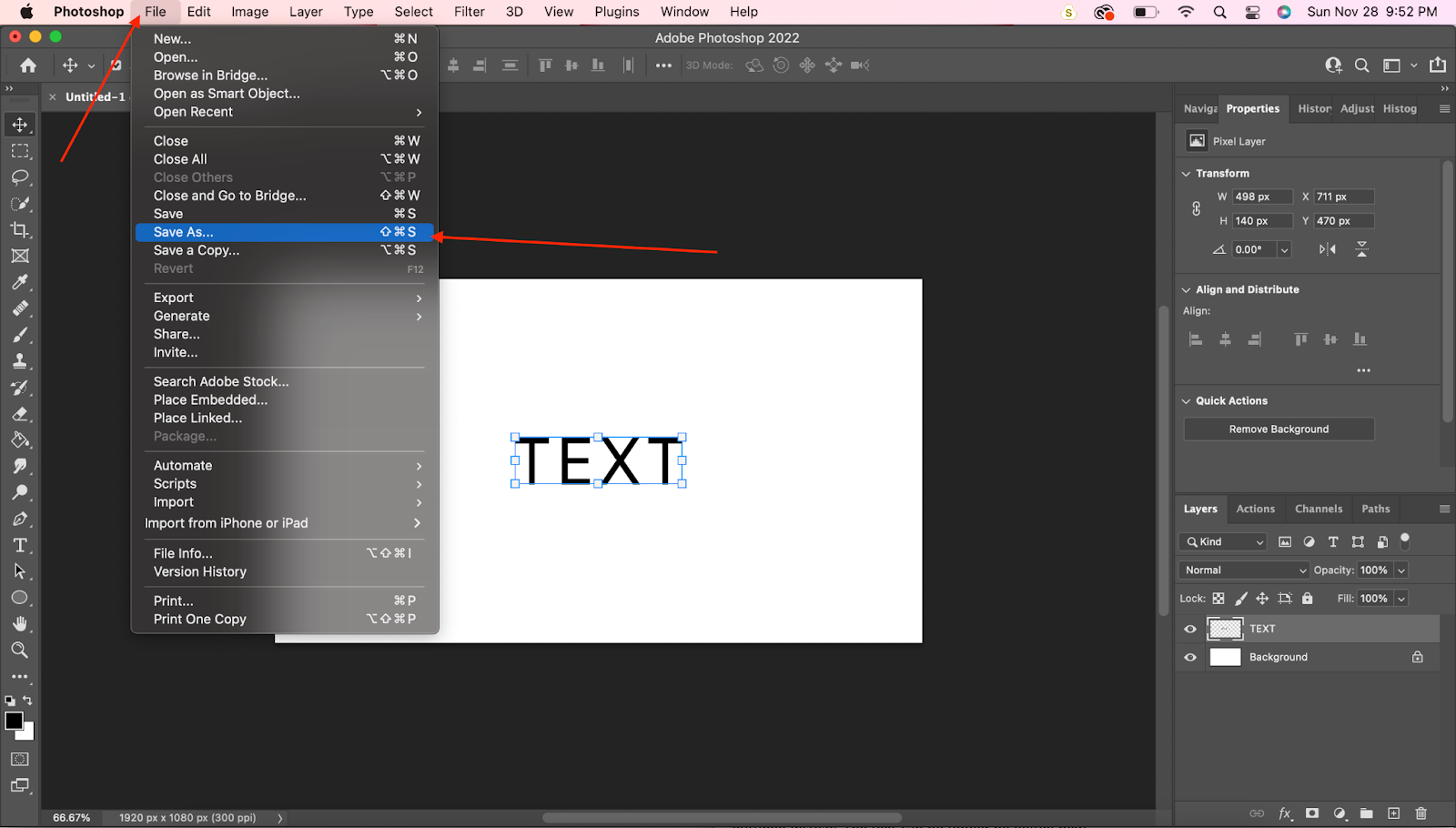Open the Layers panel options menu
The width and height of the screenshot is (1456, 828).
tap(1444, 510)
